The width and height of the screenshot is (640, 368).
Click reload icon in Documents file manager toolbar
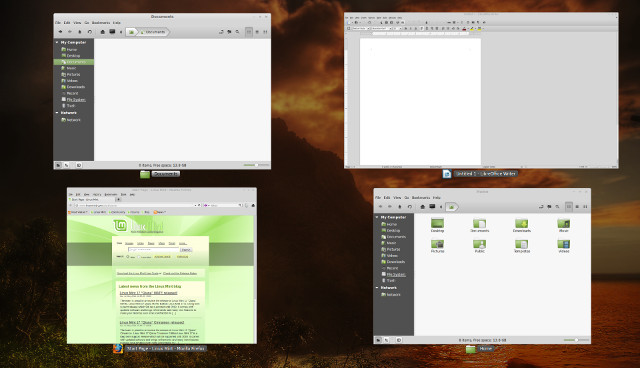click(x=90, y=32)
